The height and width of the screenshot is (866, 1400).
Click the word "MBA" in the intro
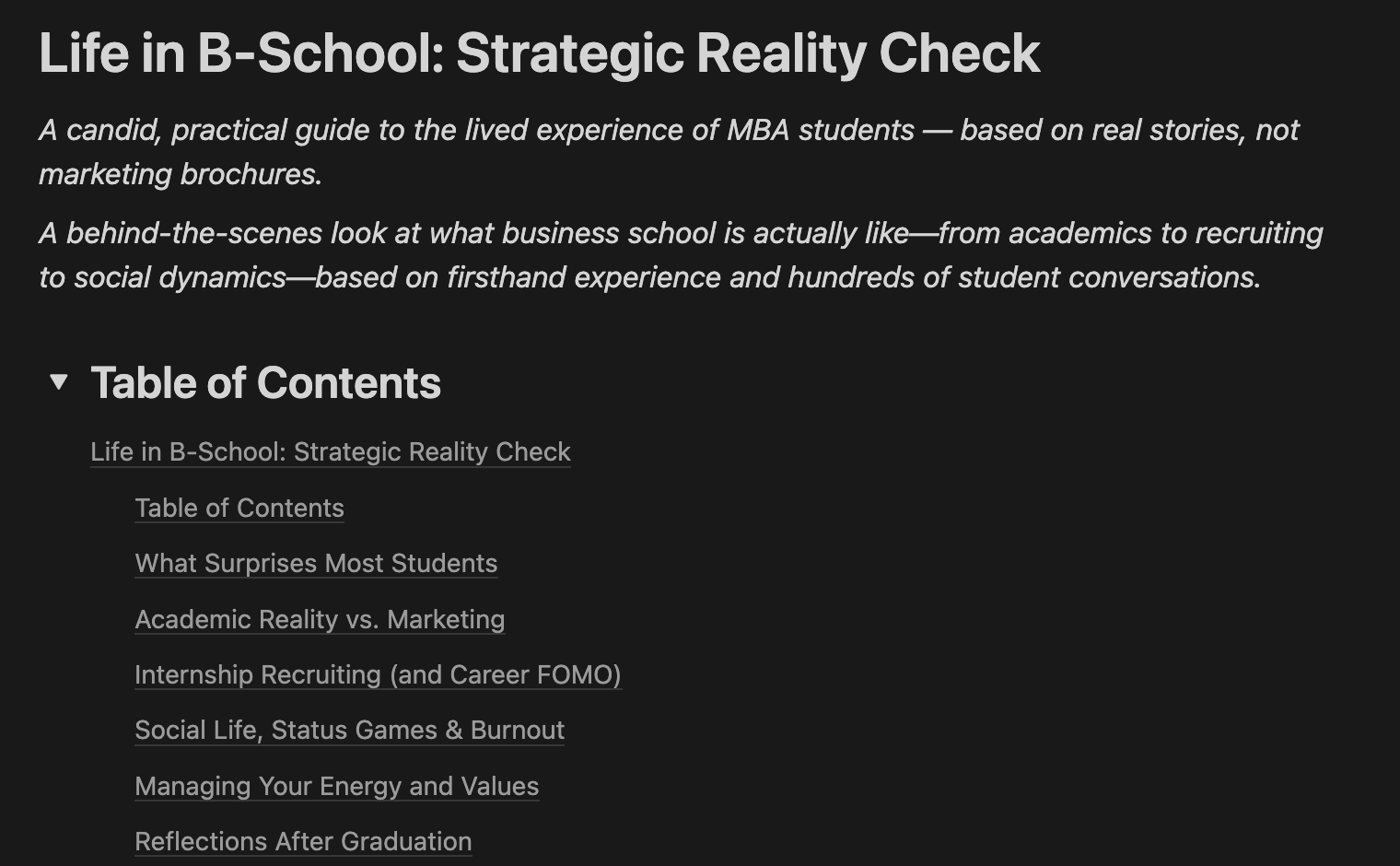point(758,130)
